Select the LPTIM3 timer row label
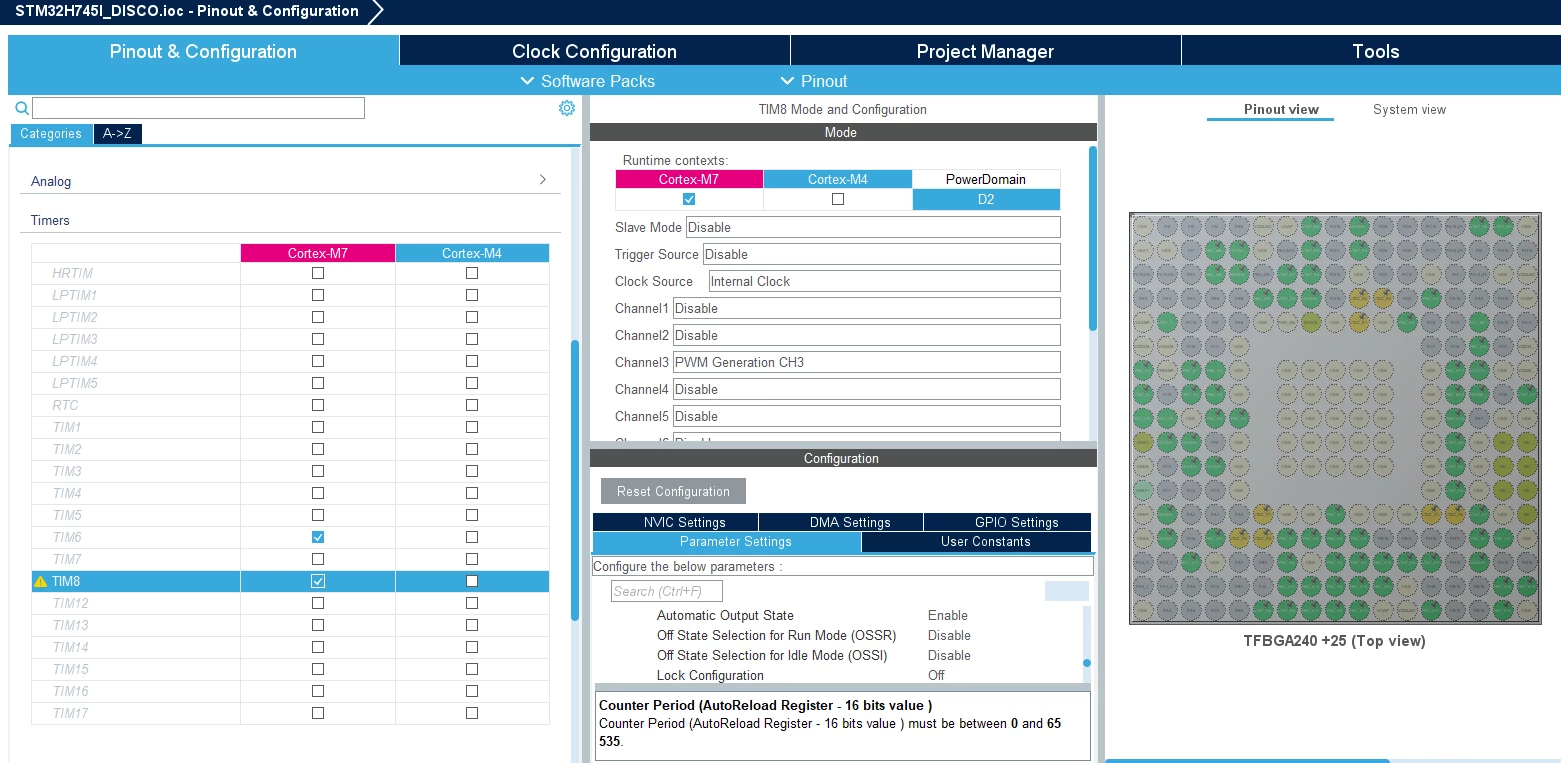Image resolution: width=1561 pixels, height=763 pixels. (75, 339)
